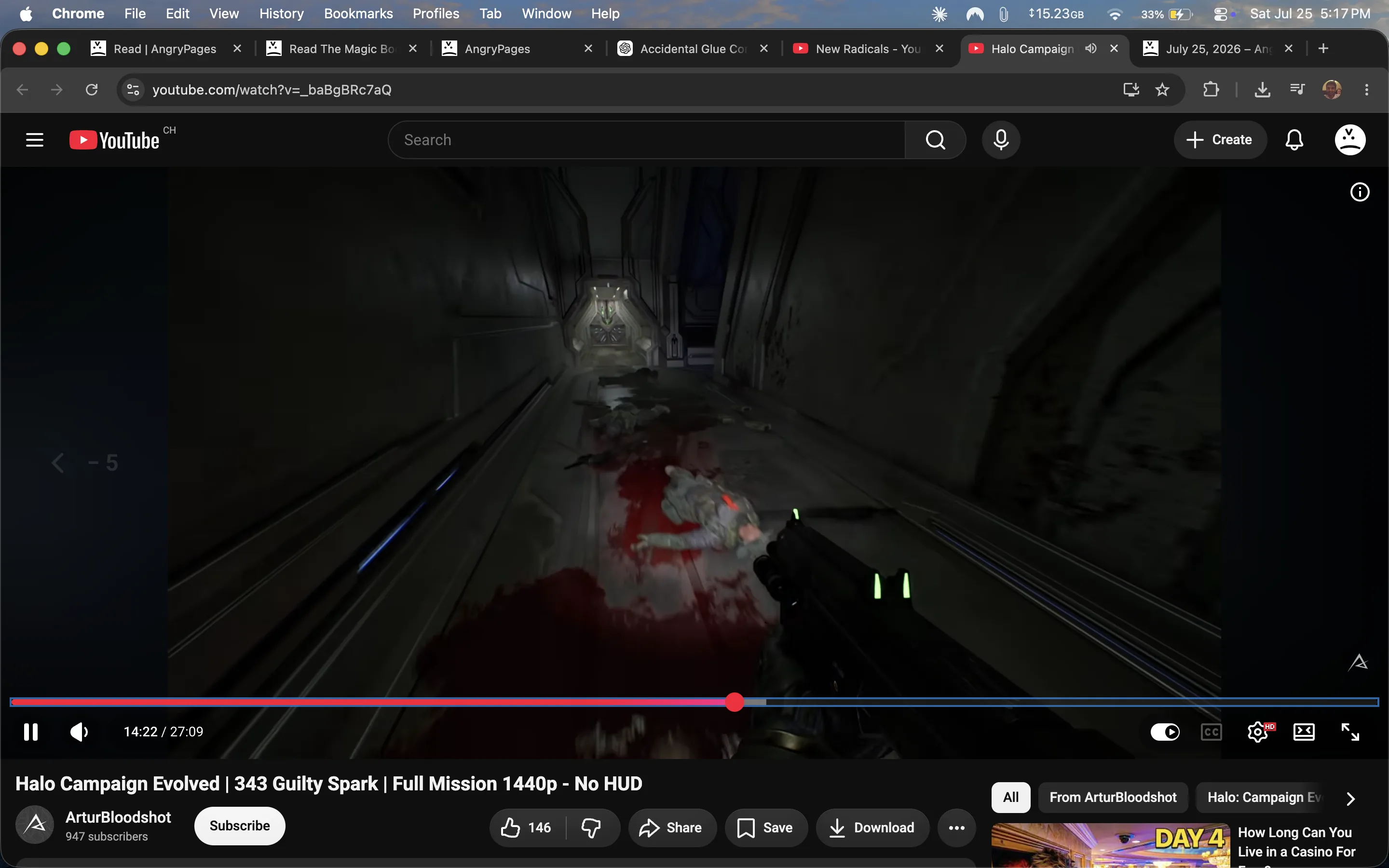Open the video settings gear
Image resolution: width=1389 pixels, height=868 pixels.
point(1258,732)
